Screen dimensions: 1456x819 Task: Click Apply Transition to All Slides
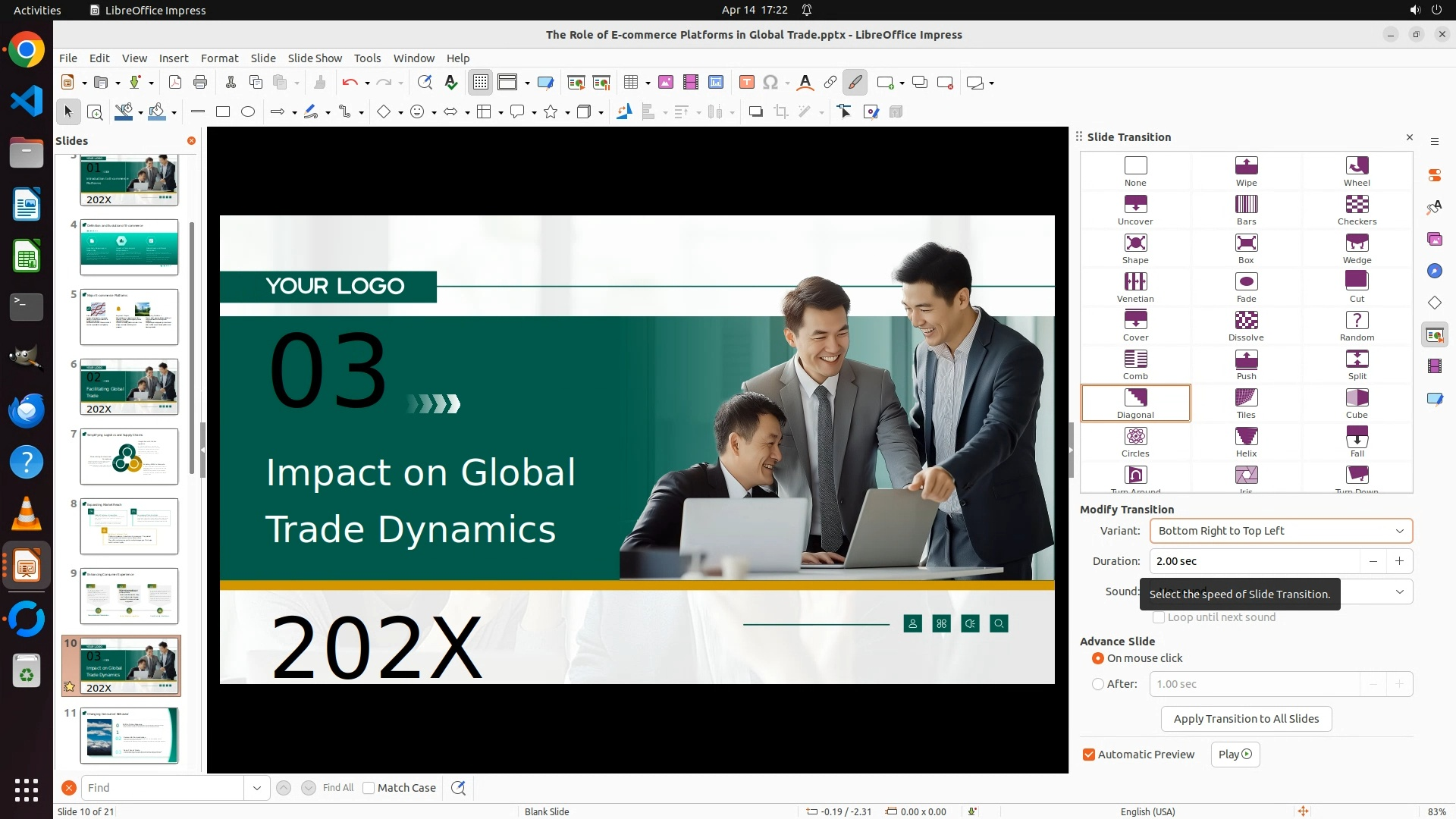click(1246, 719)
